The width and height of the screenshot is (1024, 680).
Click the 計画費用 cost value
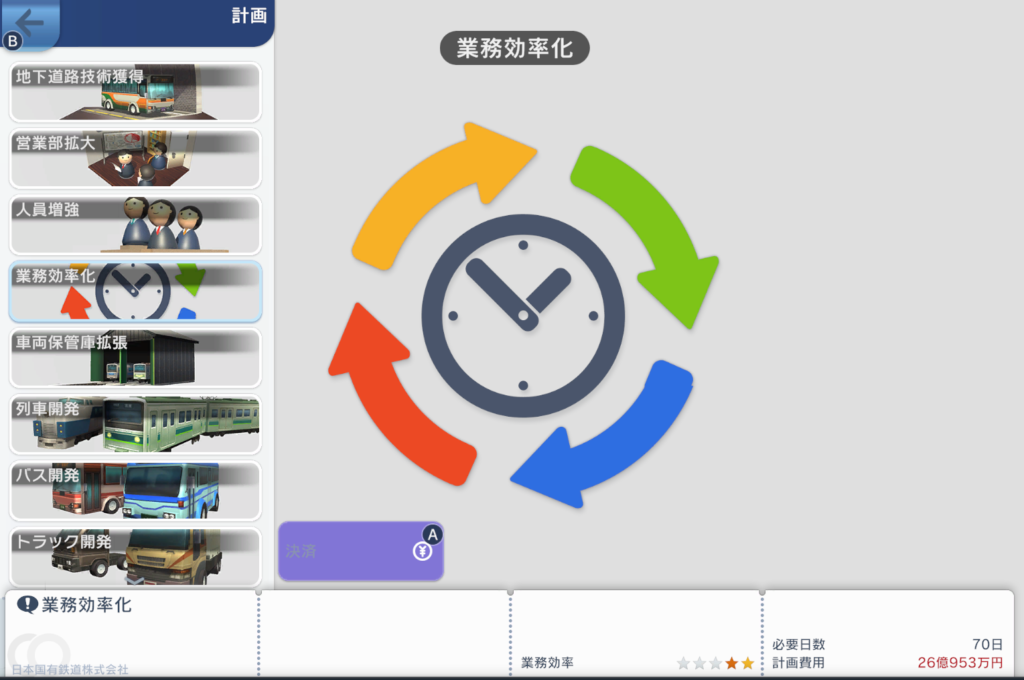[960, 663]
